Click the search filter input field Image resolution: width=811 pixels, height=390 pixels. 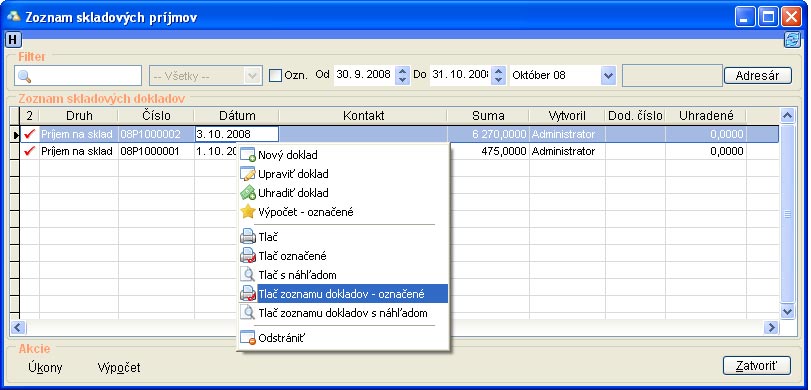pyautogui.click(x=78, y=76)
